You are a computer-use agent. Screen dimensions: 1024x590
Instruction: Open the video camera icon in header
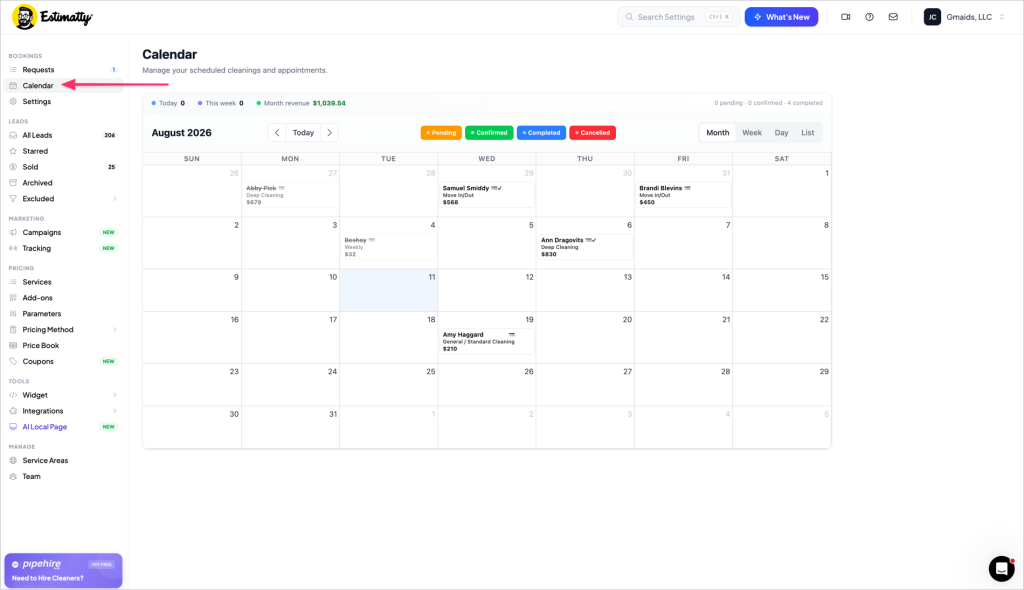point(846,17)
